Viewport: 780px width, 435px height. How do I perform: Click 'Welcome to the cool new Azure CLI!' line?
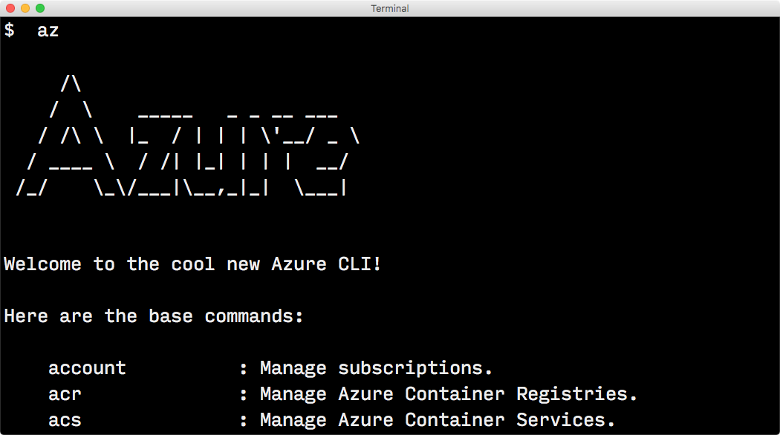pos(193,264)
